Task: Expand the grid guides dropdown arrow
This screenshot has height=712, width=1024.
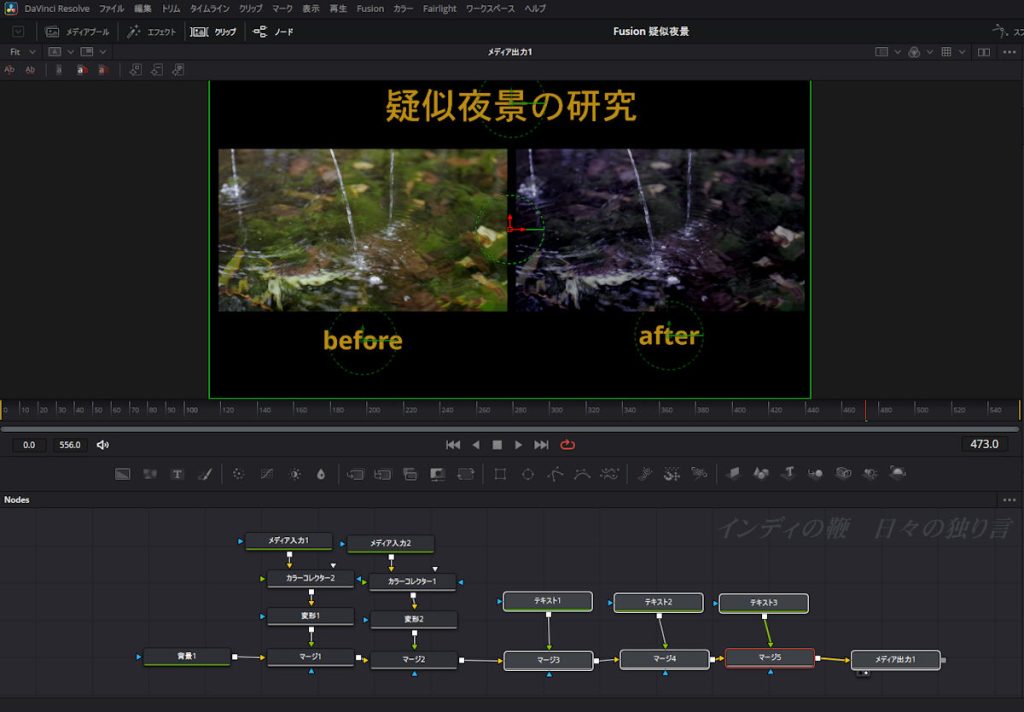Action: (x=961, y=51)
